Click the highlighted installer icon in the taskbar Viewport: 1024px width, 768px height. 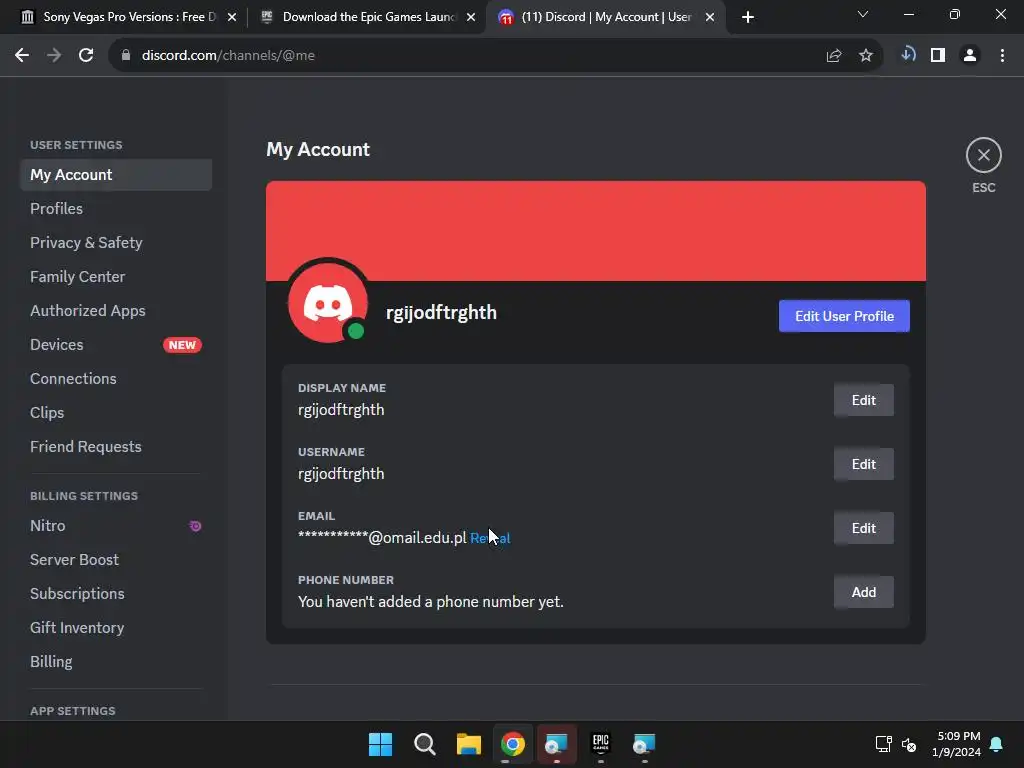556,744
